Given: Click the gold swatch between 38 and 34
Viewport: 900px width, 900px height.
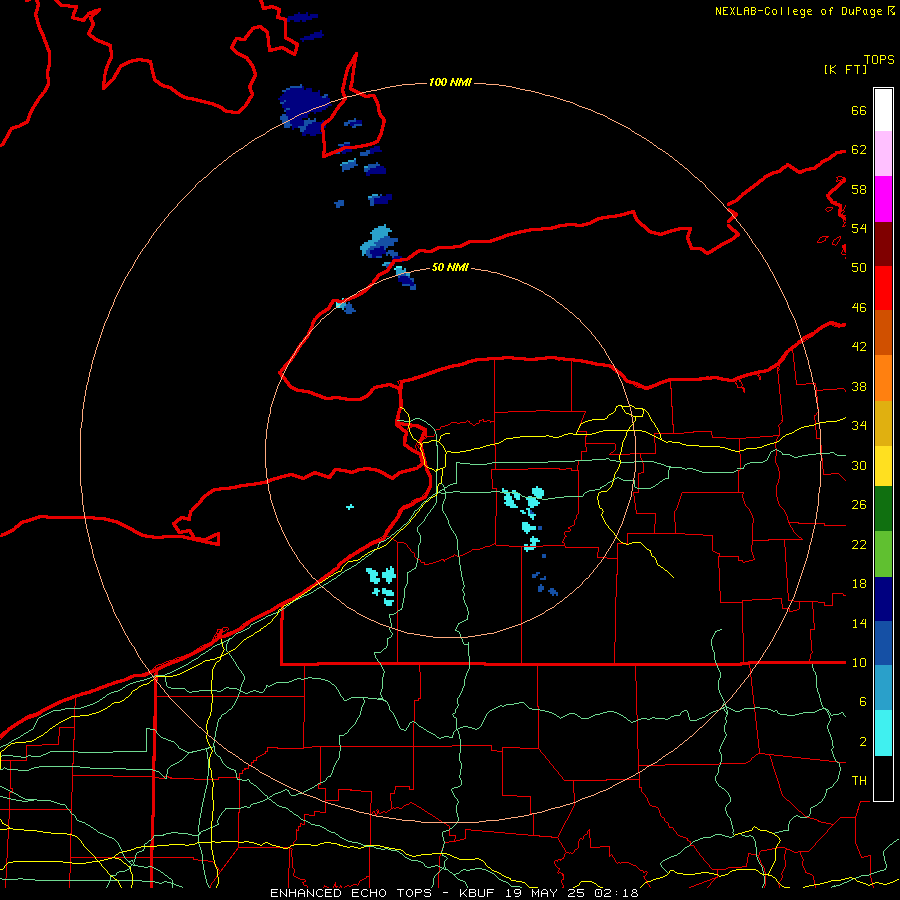Looking at the screenshot, I should (883, 423).
